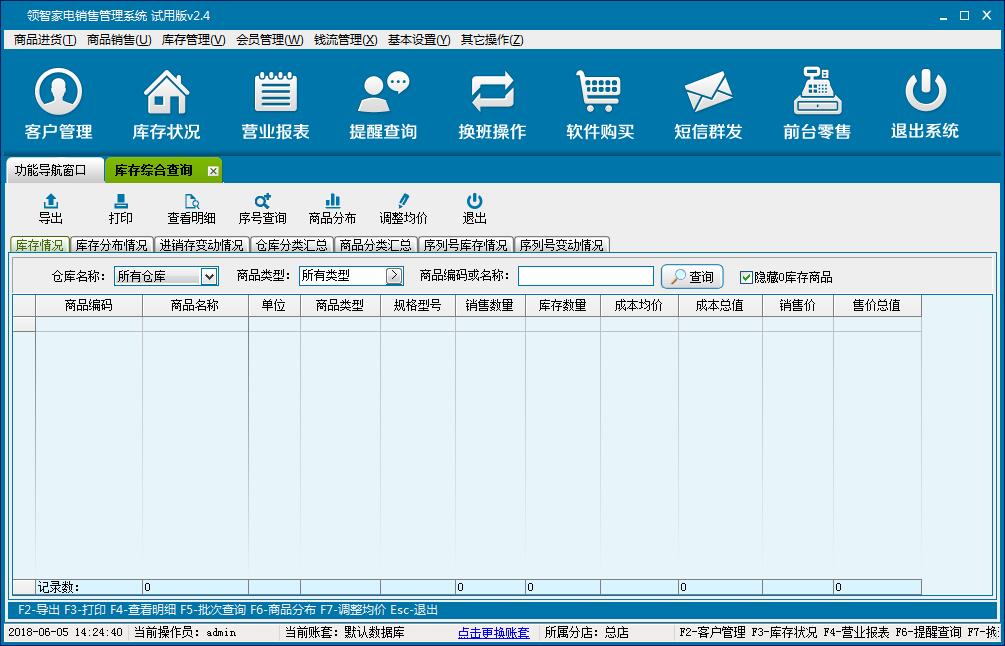Click 当前账套: 默认数据库 status text
The width and height of the screenshot is (1005, 646).
pyautogui.click(x=345, y=633)
